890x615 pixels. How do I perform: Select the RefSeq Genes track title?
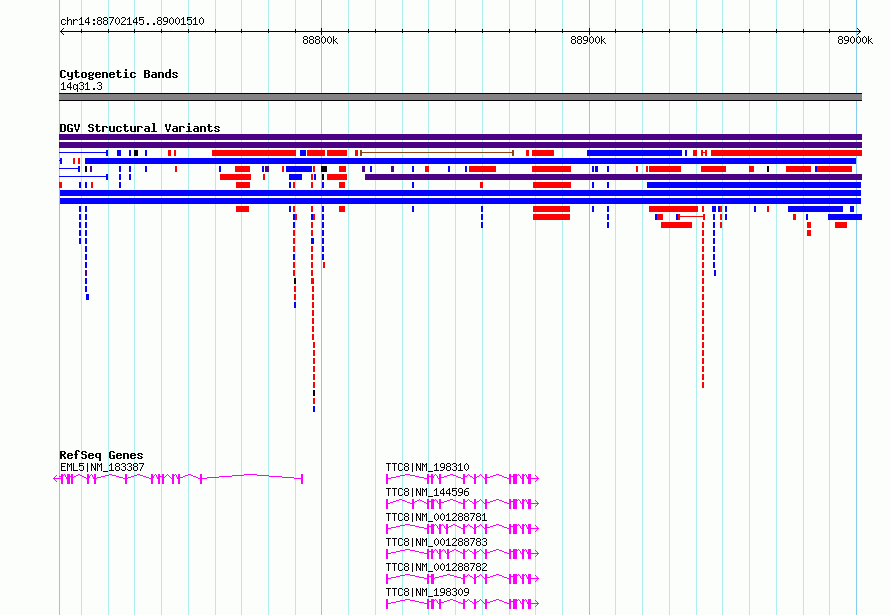101,455
